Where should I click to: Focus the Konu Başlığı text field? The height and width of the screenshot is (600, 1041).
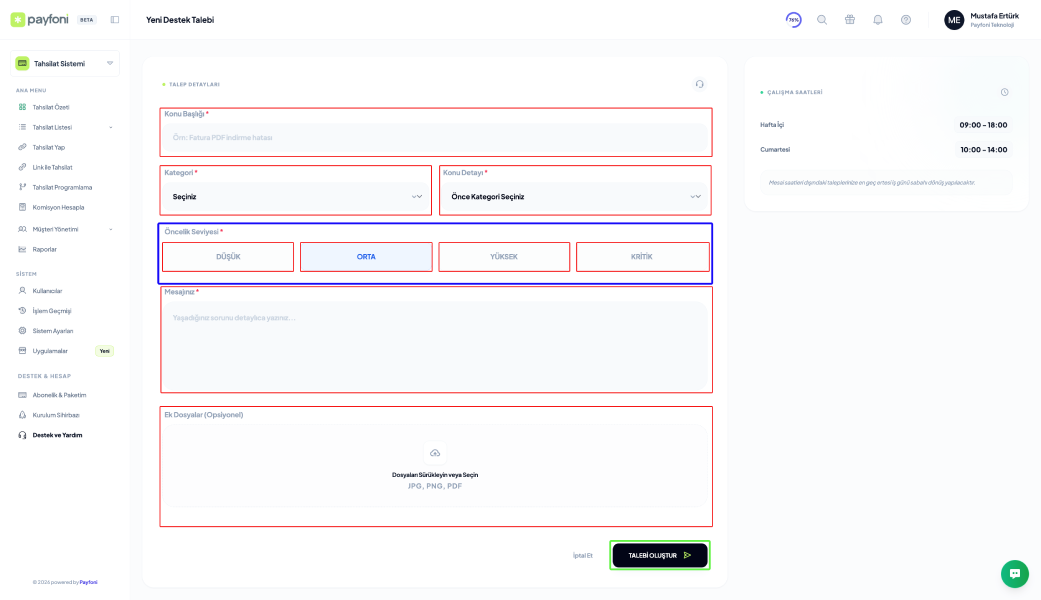pos(436,137)
